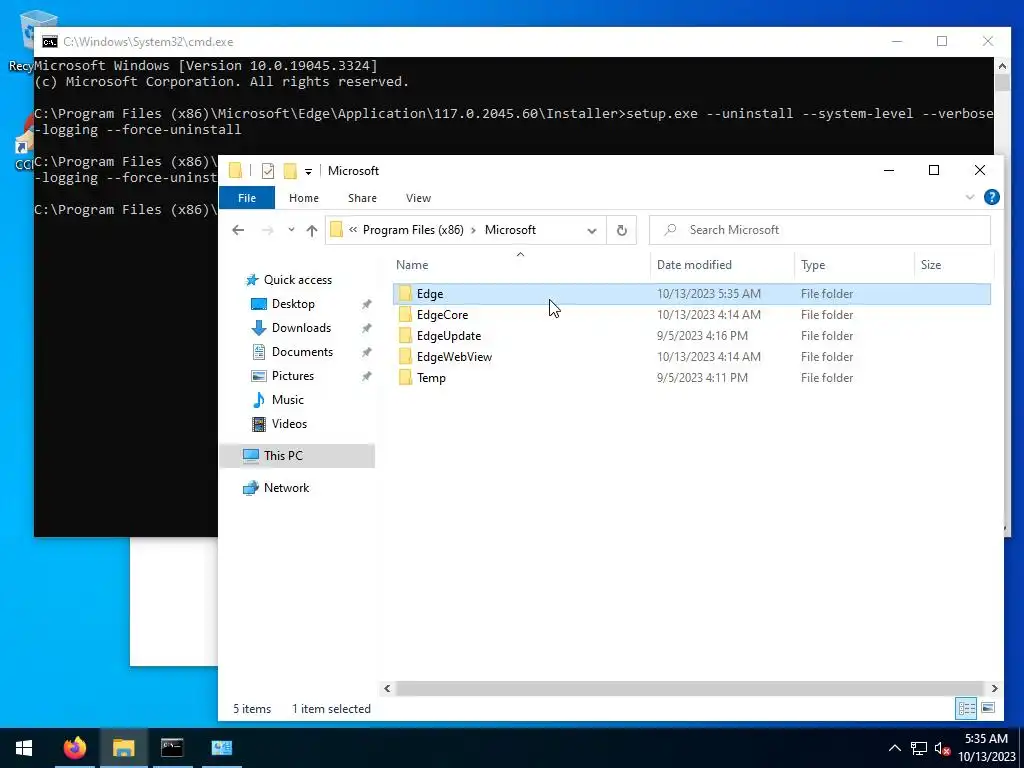Image resolution: width=1024 pixels, height=768 pixels.
Task: Open Music in navigation pane
Action: pos(287,400)
